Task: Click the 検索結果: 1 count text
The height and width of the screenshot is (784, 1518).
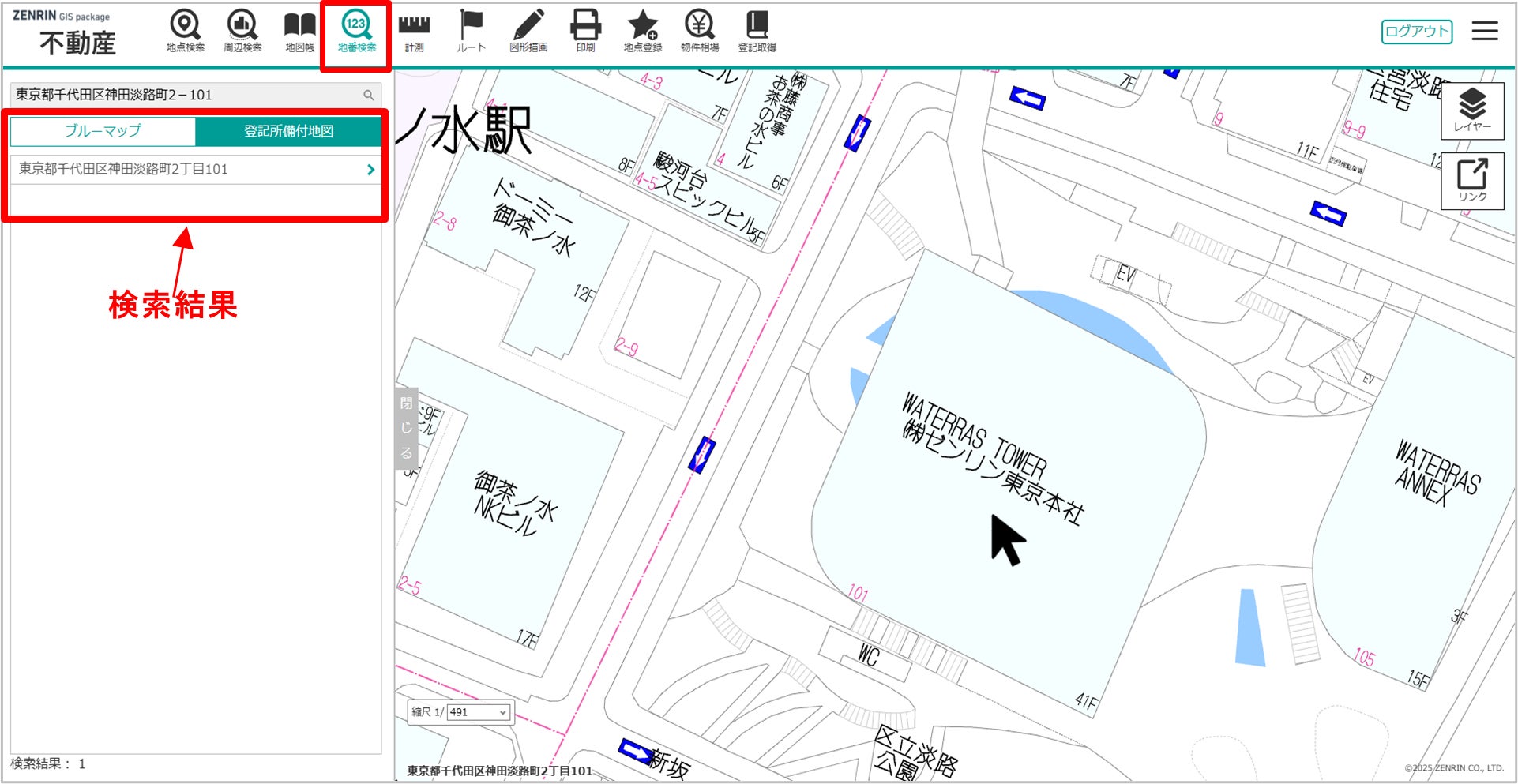Action: click(x=48, y=763)
